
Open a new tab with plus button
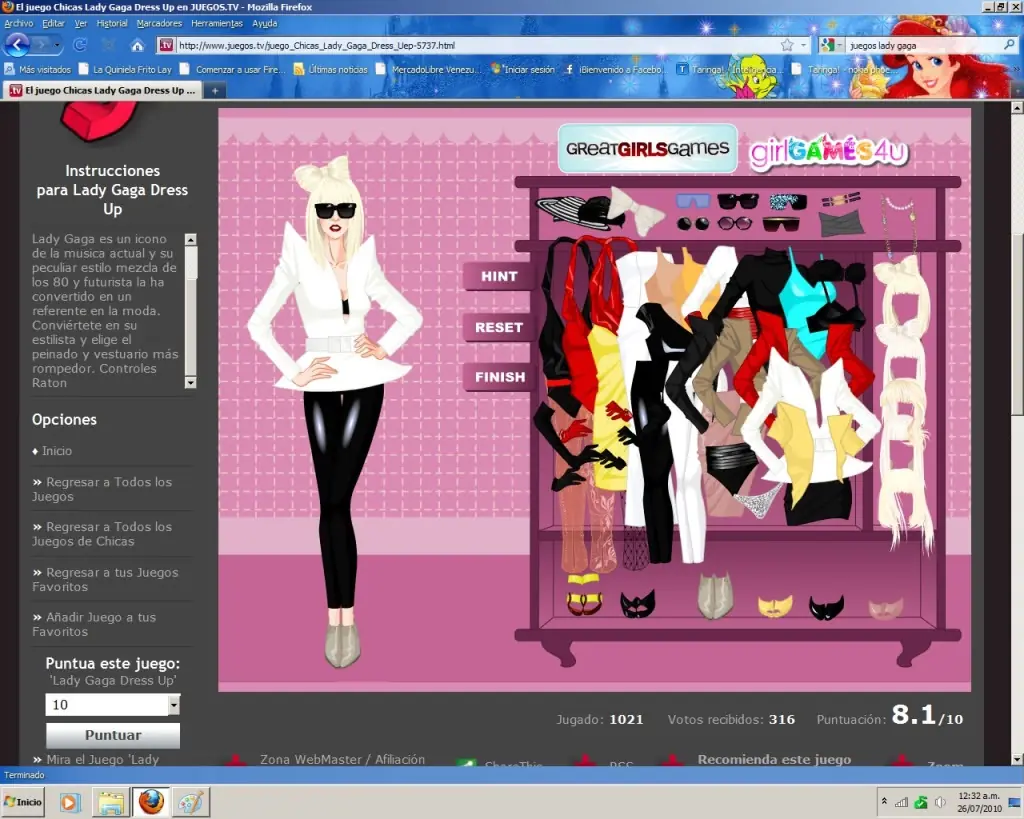[x=215, y=91]
